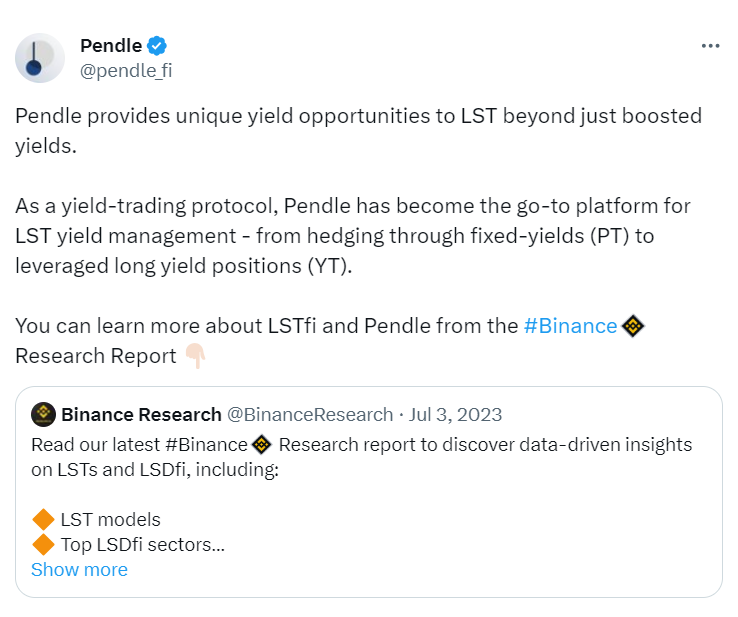The height and width of the screenshot is (617, 738).
Task: Open the three-dot more options menu
Action: pyautogui.click(x=710, y=46)
